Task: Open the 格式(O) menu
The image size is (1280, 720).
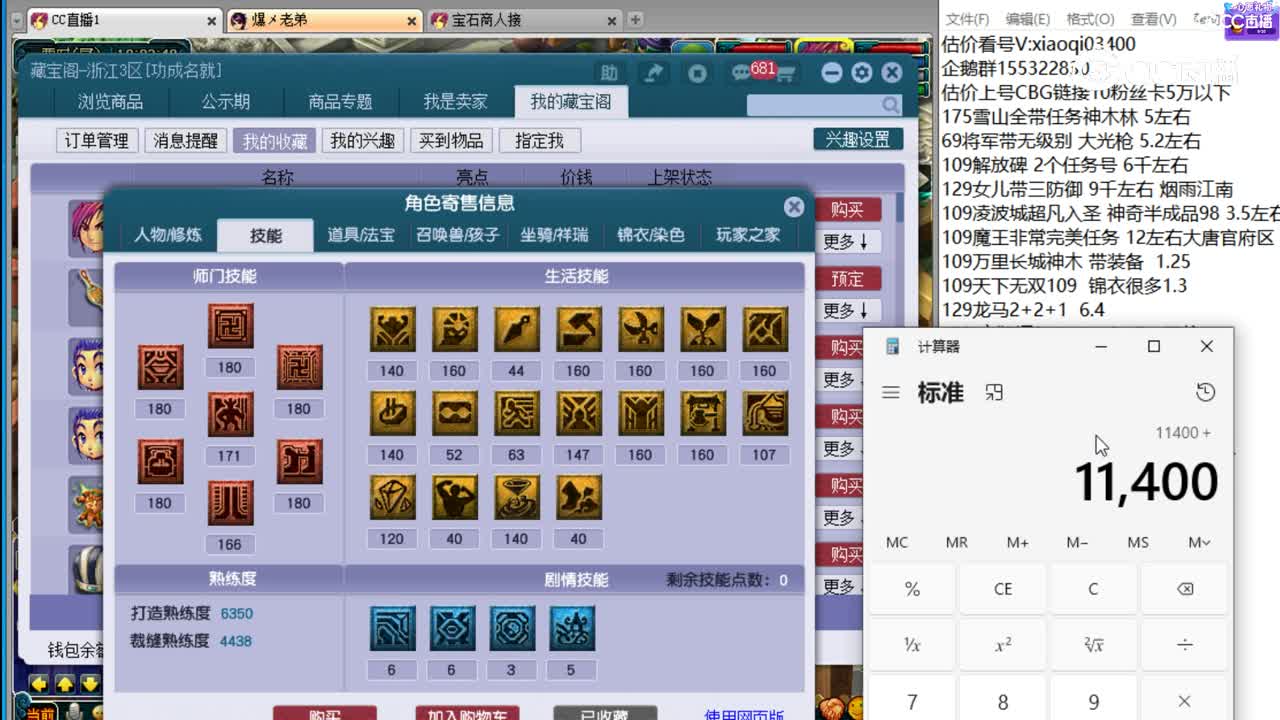Action: point(1090,18)
